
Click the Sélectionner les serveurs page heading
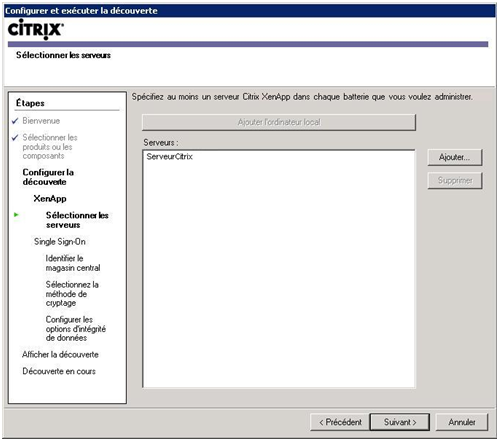pyautogui.click(x=63, y=55)
